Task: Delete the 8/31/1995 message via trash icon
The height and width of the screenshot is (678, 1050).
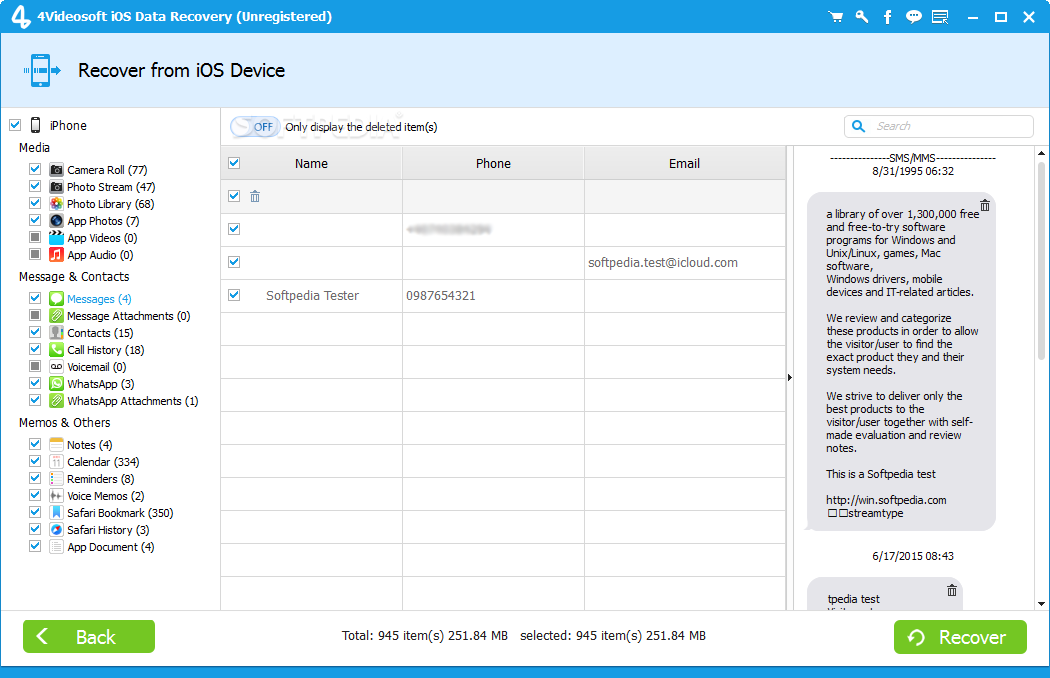Action: [x=985, y=206]
